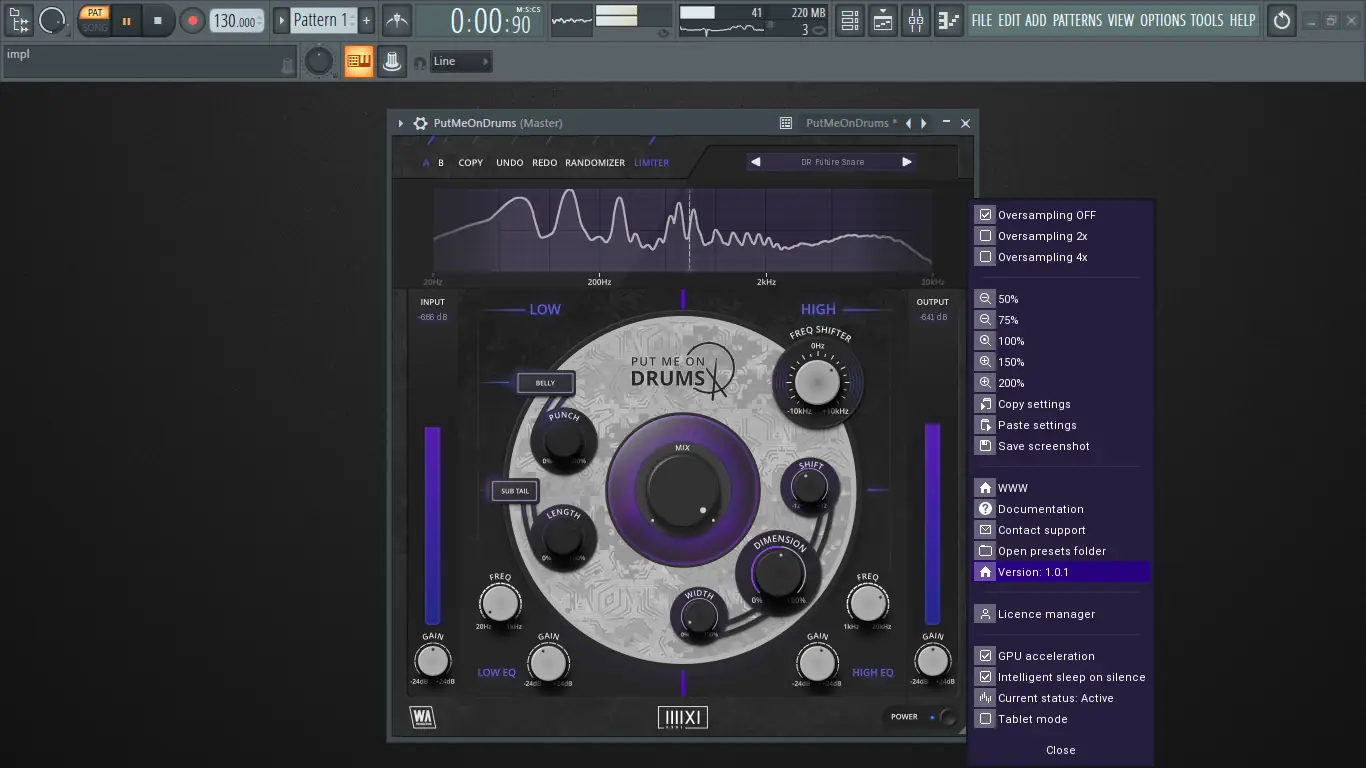This screenshot has width=1366, height=768.
Task: Click the large MIX knob
Action: point(682,489)
